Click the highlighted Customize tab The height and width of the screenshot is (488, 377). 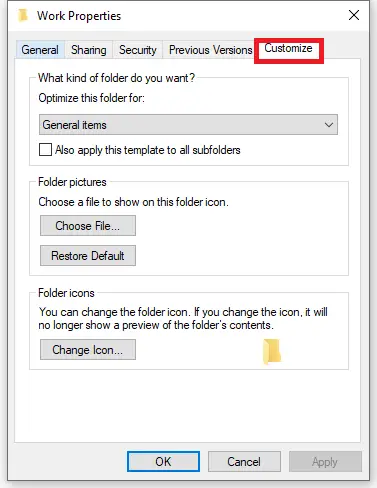[x=288, y=49]
